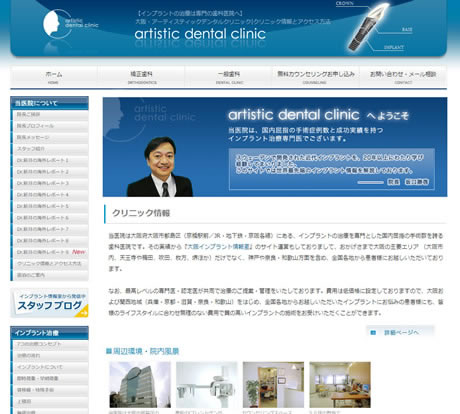
Task: Open the clinic building exterior thumbnail
Action: click(x=140, y=385)
